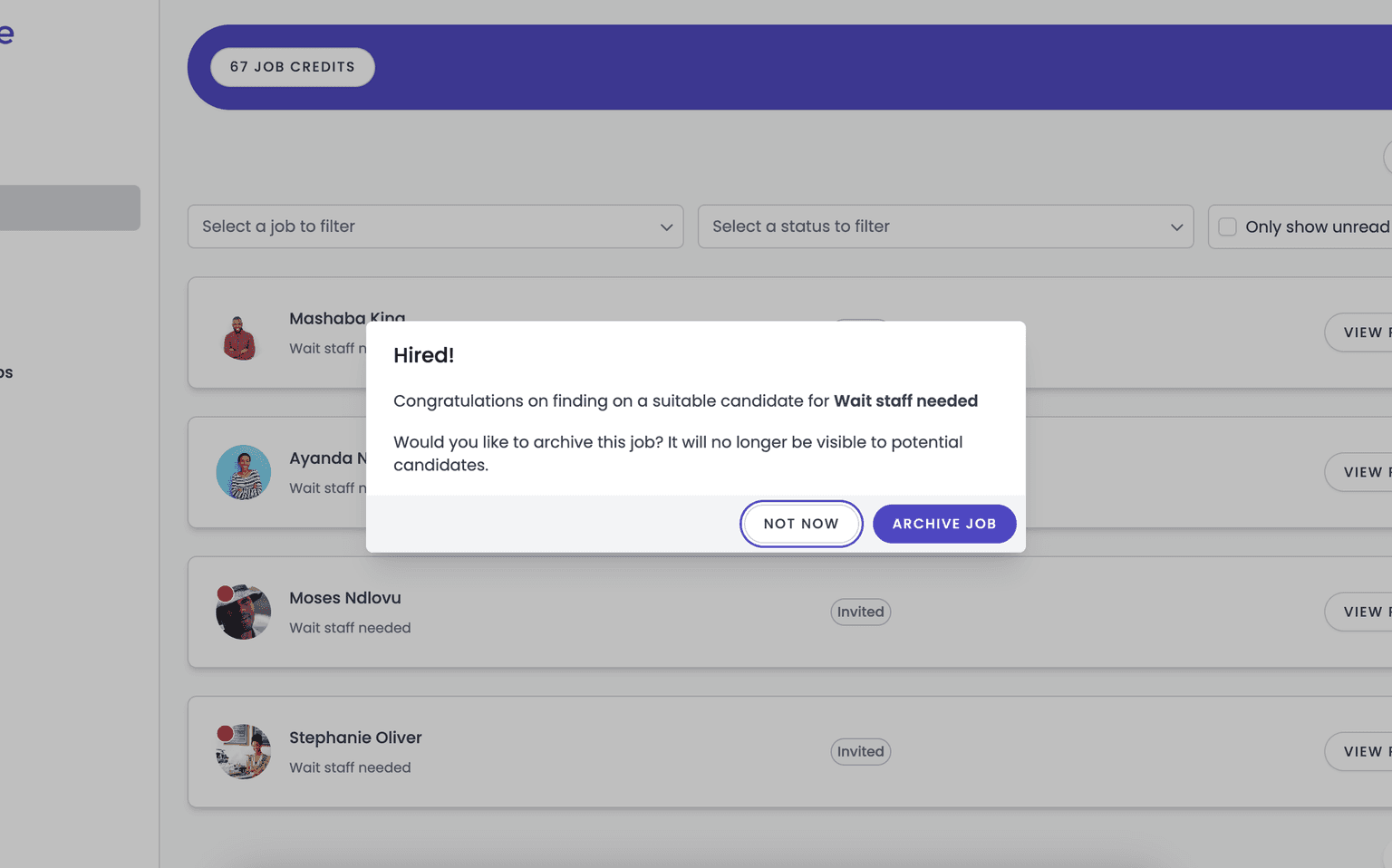Enable 'Only show unread' checkbox

[x=1228, y=227]
